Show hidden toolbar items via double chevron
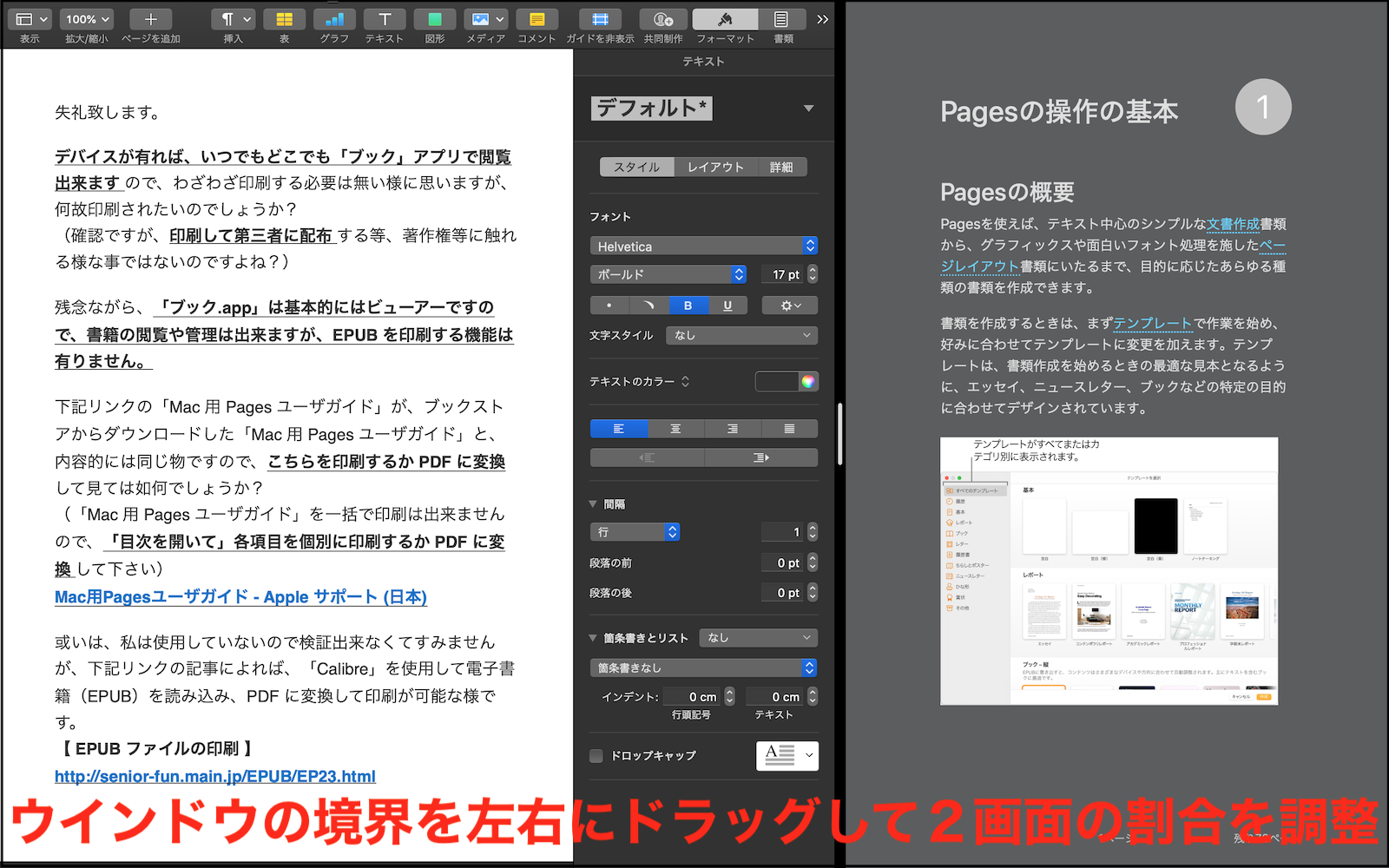This screenshot has height=868, width=1389. tap(822, 19)
